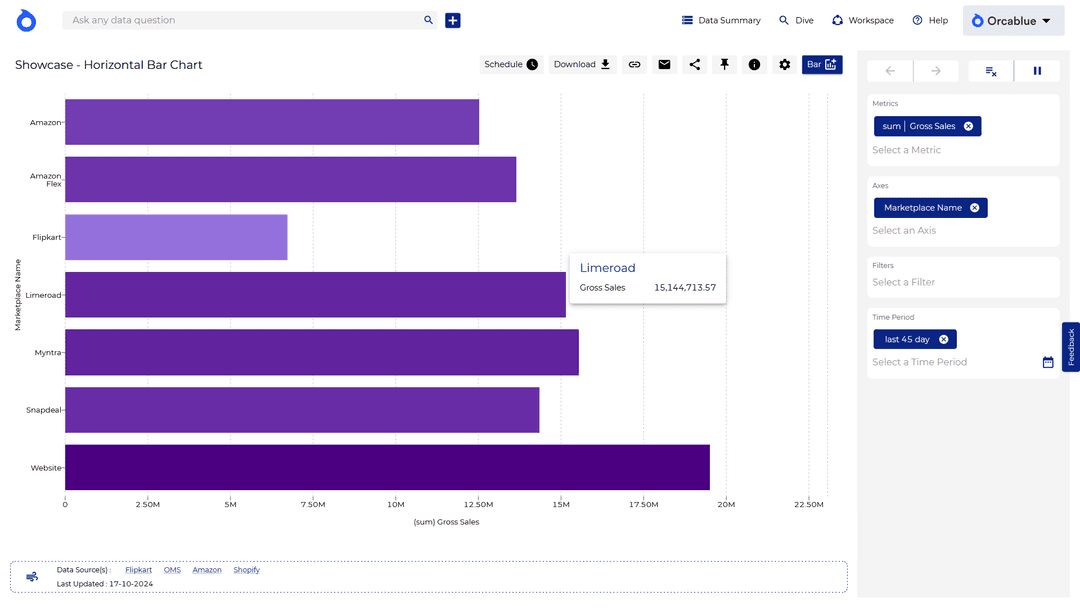Open chart settings gear icon
Screen dimensions: 1080x608
coord(785,65)
